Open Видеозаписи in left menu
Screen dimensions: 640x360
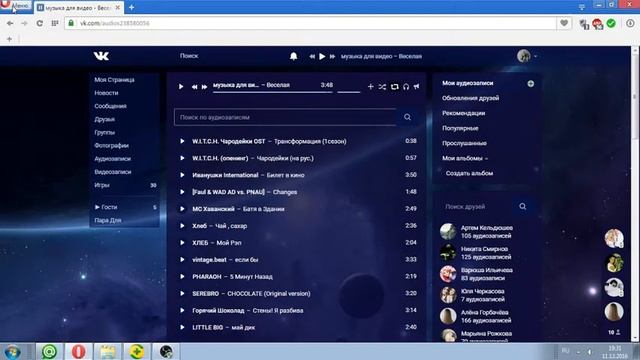[113, 172]
